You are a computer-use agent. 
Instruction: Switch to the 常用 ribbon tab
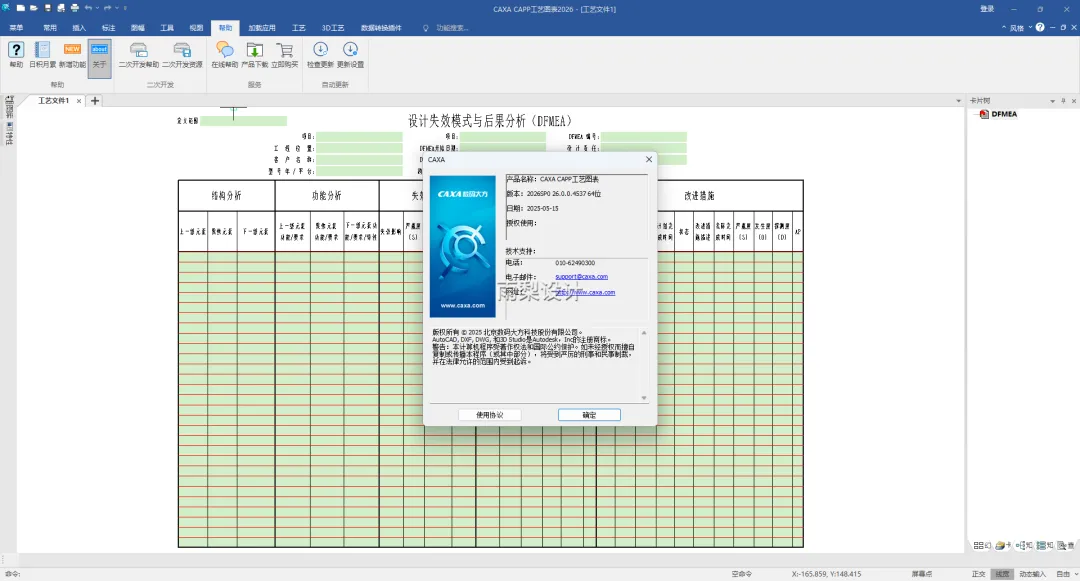coord(50,28)
